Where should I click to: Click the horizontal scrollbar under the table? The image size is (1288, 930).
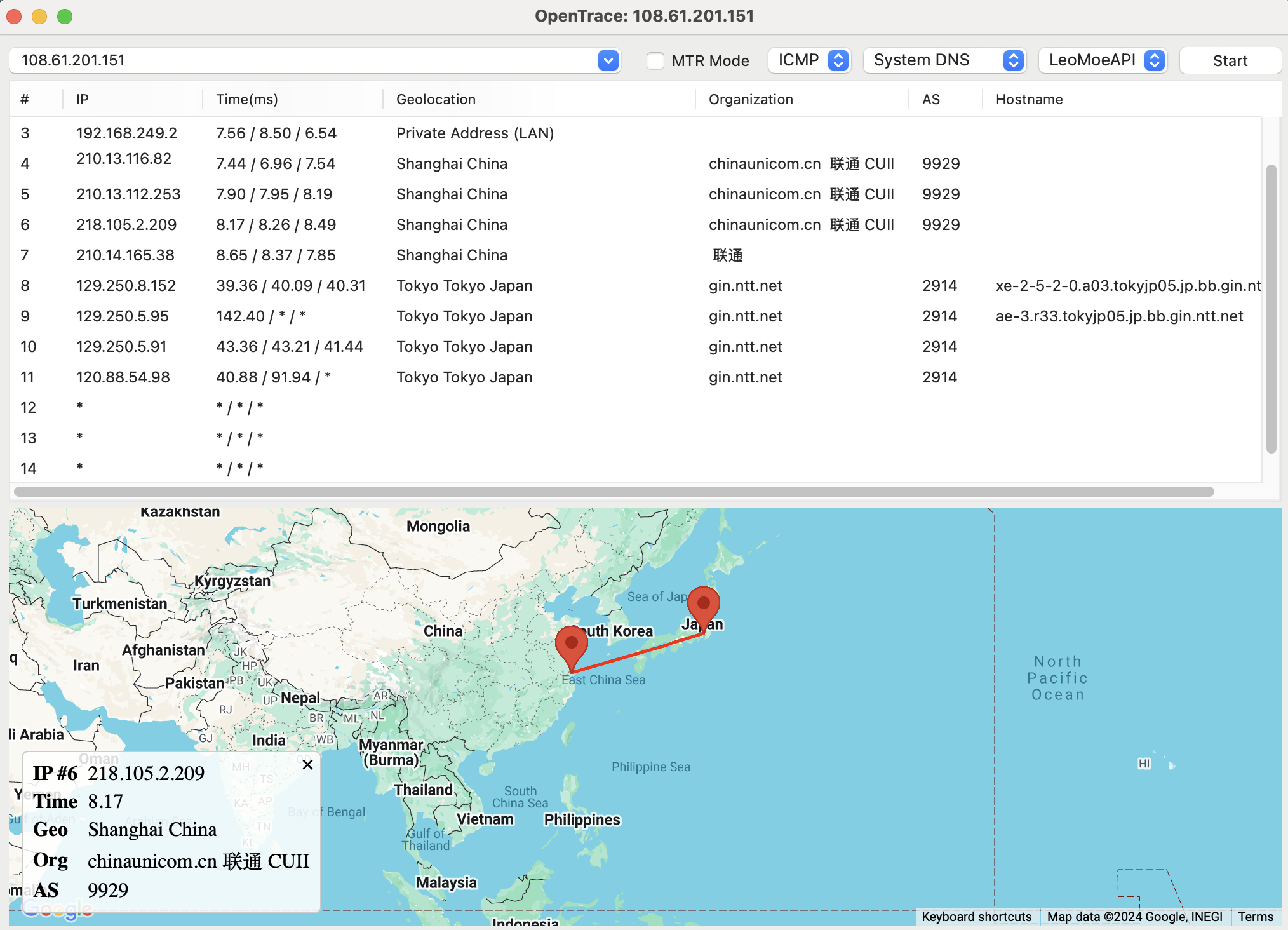click(614, 492)
